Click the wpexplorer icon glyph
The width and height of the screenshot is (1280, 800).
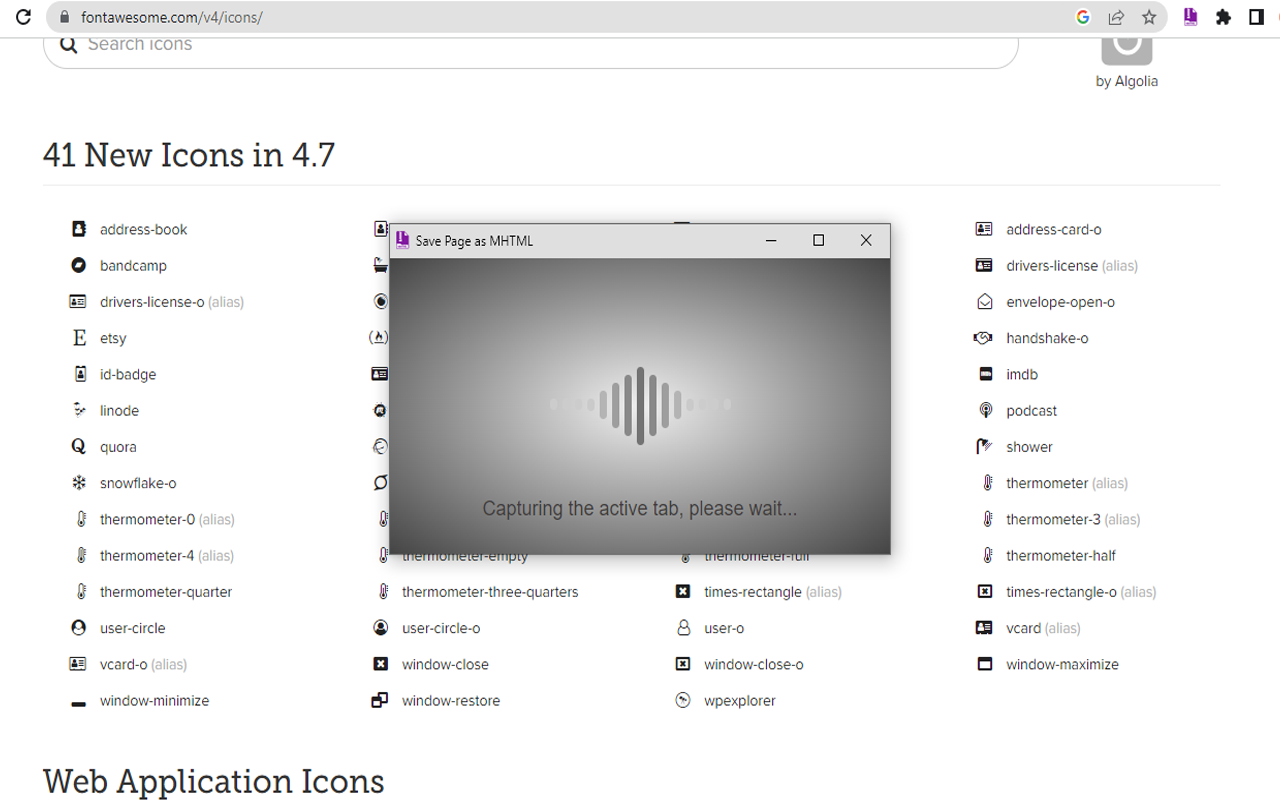pyautogui.click(x=683, y=700)
